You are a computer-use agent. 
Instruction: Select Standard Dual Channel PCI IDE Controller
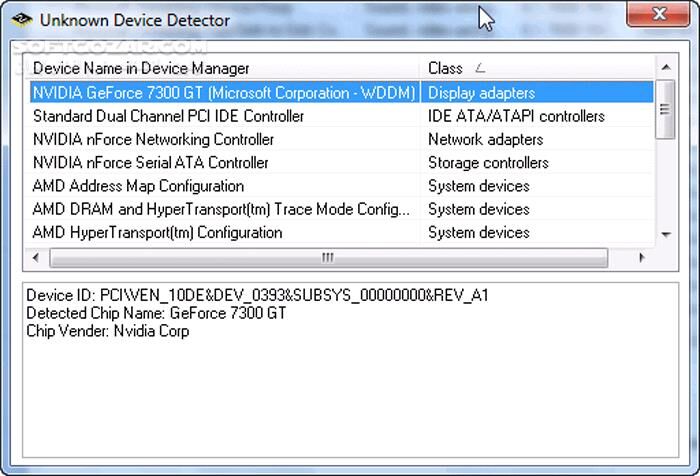(x=168, y=116)
